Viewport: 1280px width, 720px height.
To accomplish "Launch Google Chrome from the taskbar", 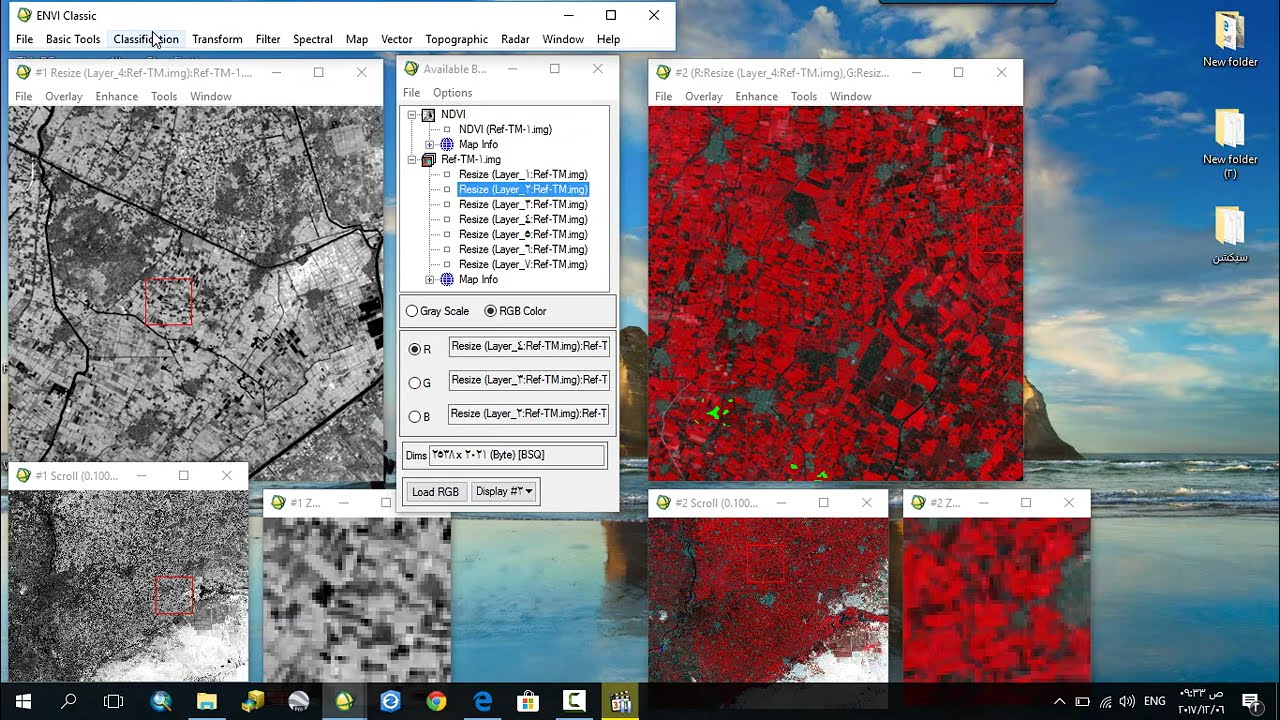I will tap(436, 701).
